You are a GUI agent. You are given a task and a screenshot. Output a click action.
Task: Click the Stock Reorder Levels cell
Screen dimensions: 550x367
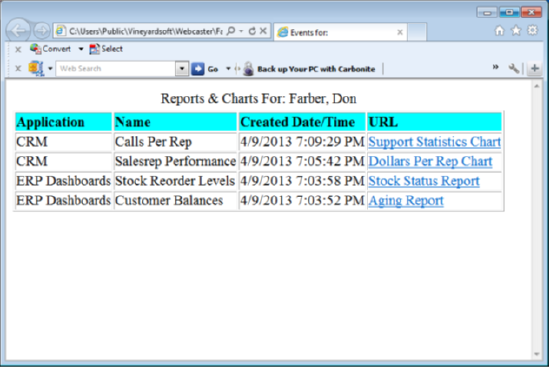pos(175,181)
